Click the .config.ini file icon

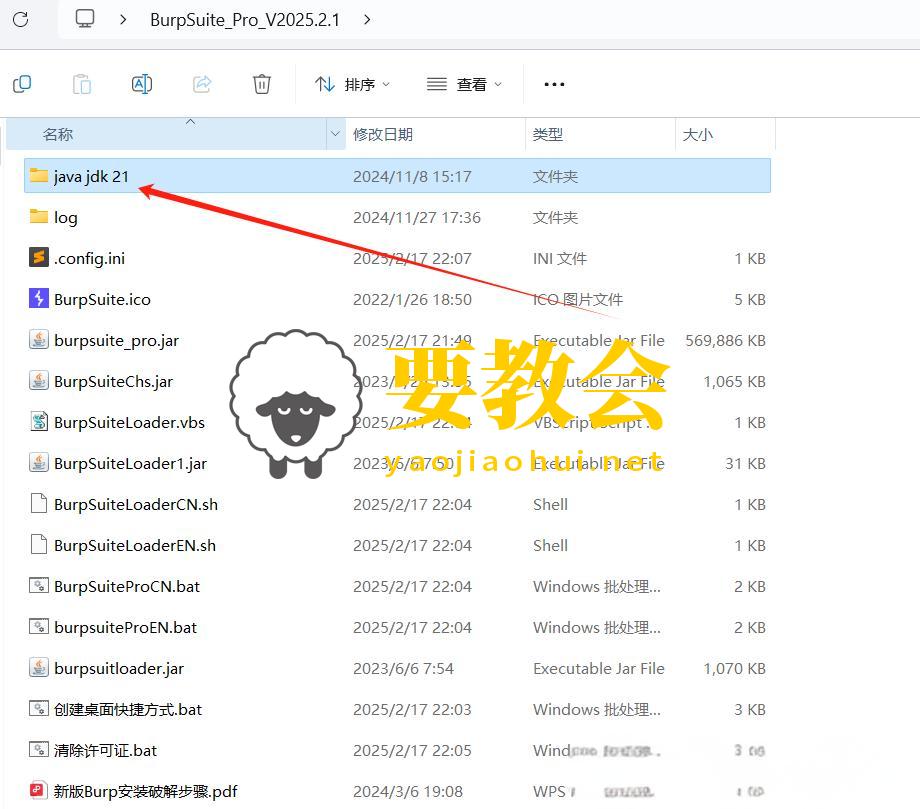point(39,257)
